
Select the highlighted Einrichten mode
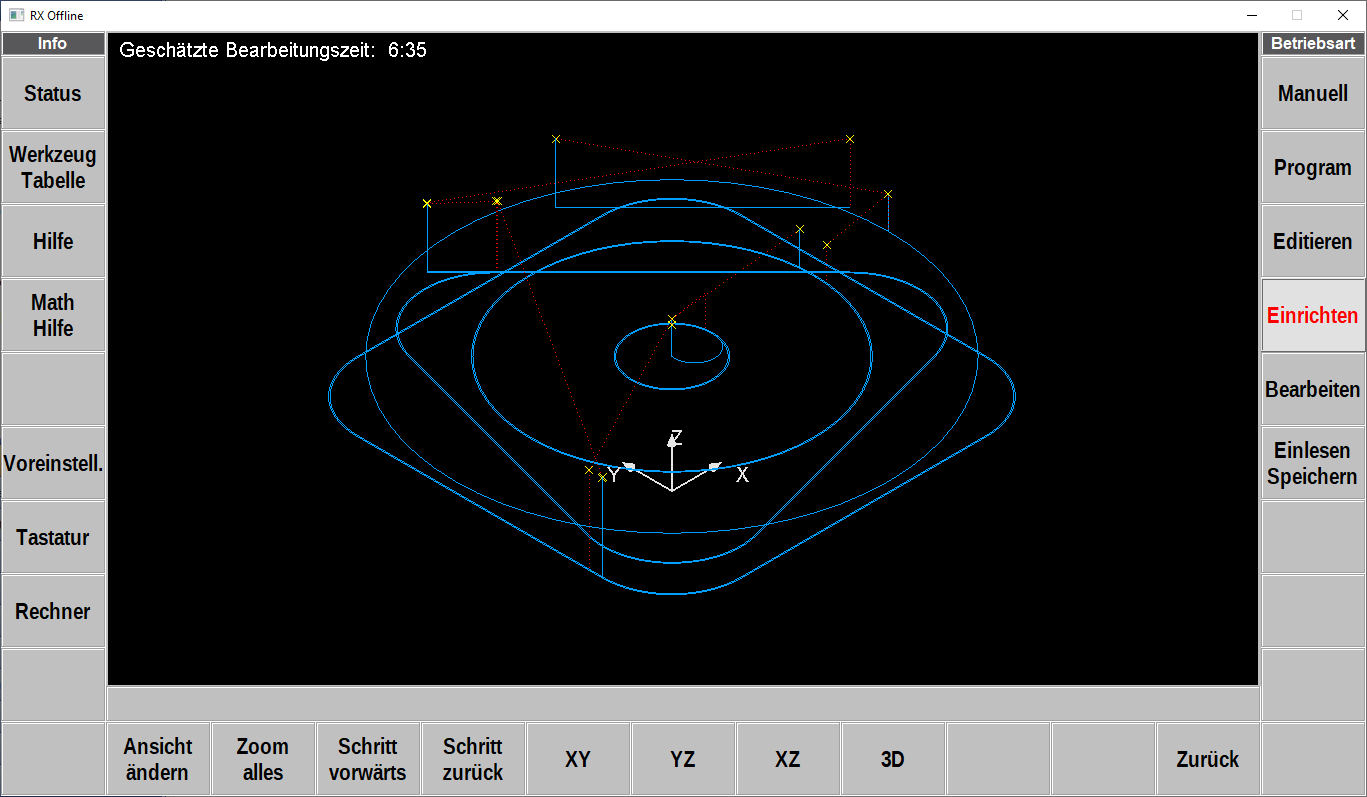[1313, 316]
